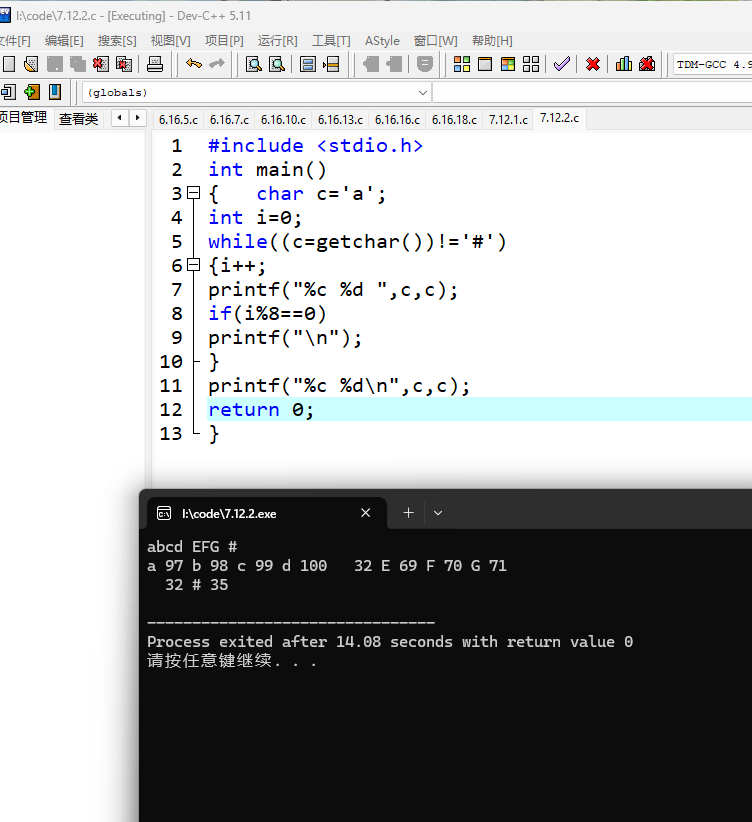This screenshot has height=822, width=752.
Task: Add a new console tab with plus button
Action: [409, 513]
